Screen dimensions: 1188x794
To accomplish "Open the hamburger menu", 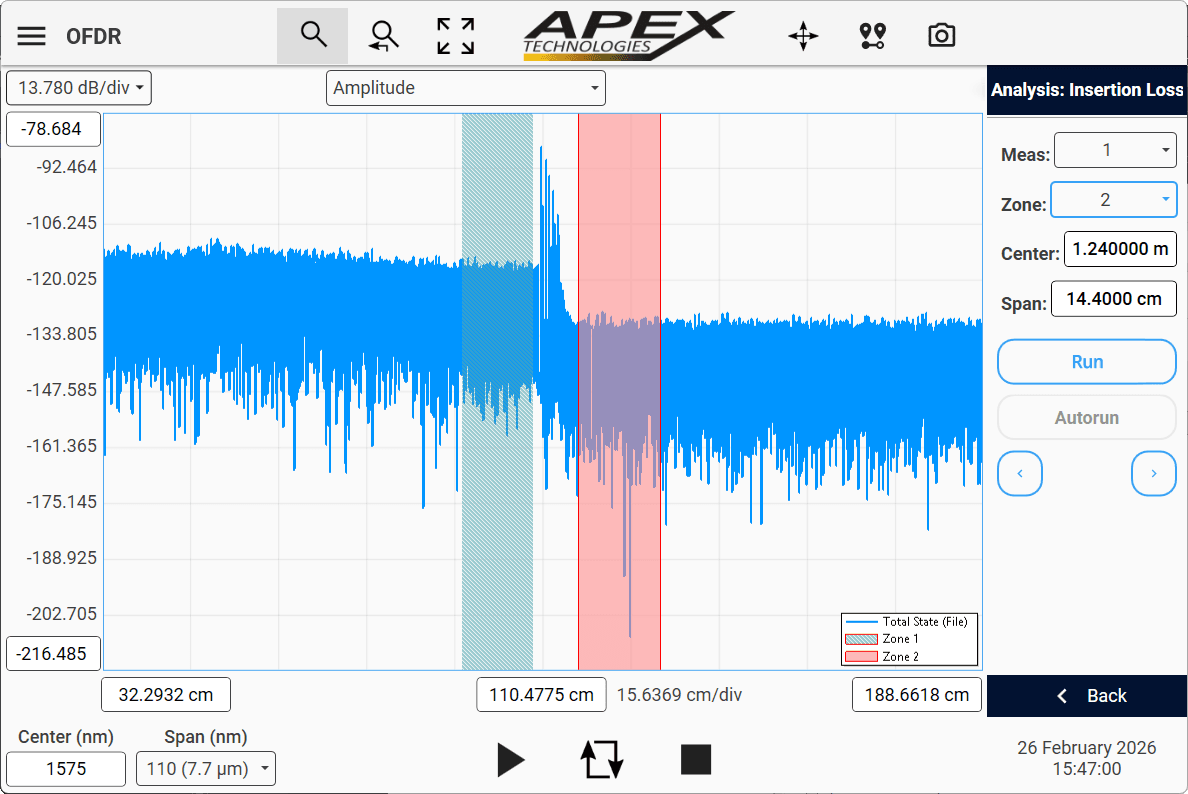I will pos(32,37).
